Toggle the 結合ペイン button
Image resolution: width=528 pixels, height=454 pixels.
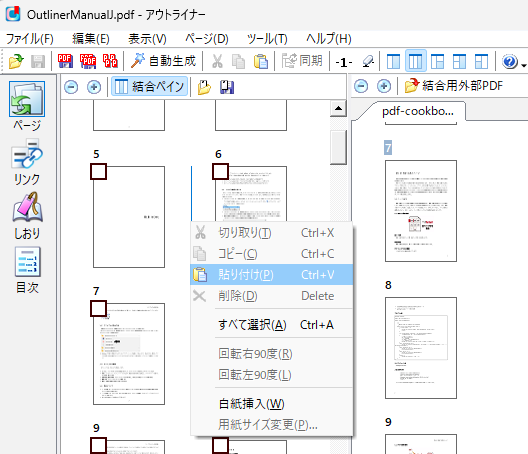pos(149,87)
